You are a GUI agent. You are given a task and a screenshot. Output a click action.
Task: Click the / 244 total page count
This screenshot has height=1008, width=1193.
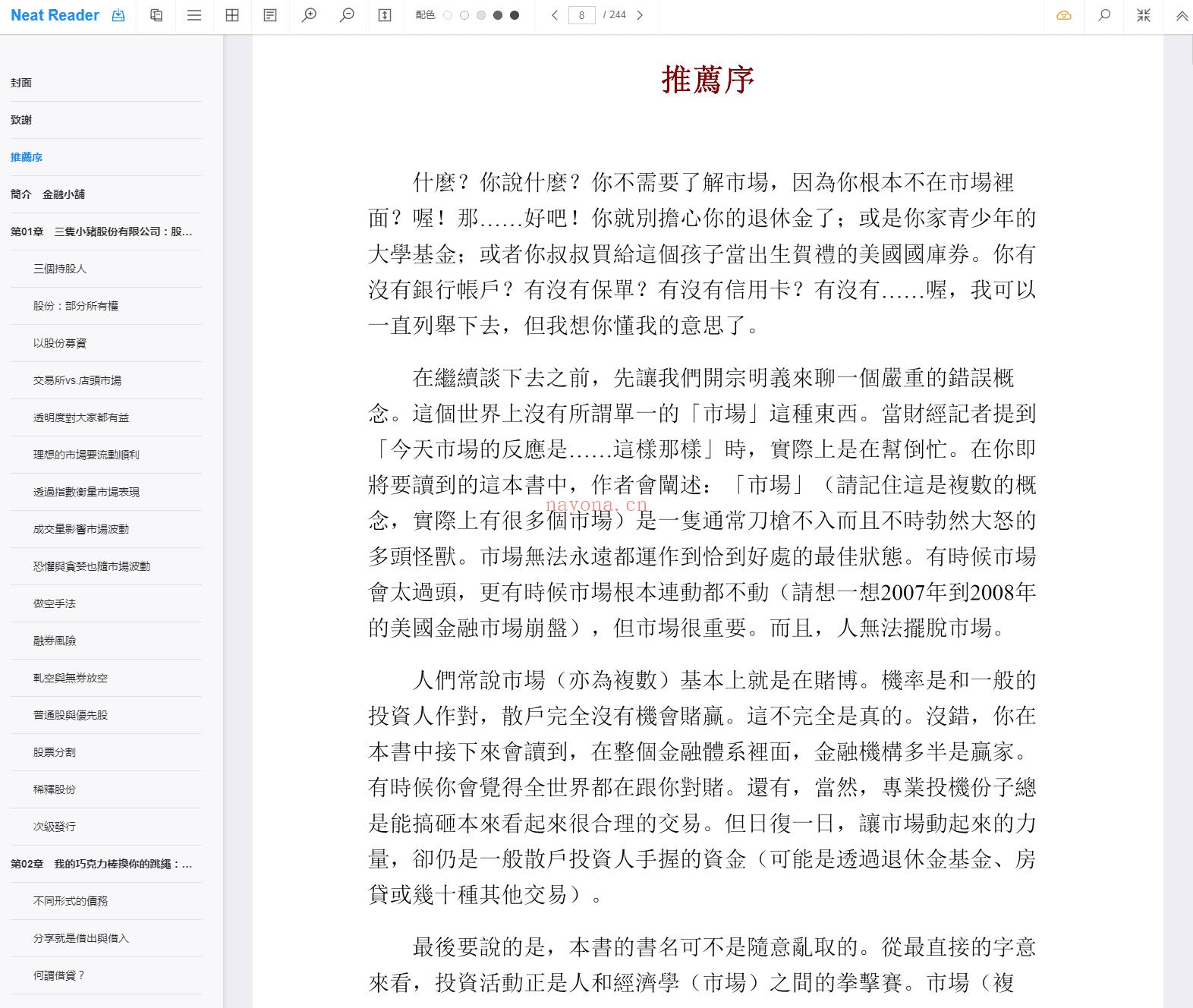point(614,15)
